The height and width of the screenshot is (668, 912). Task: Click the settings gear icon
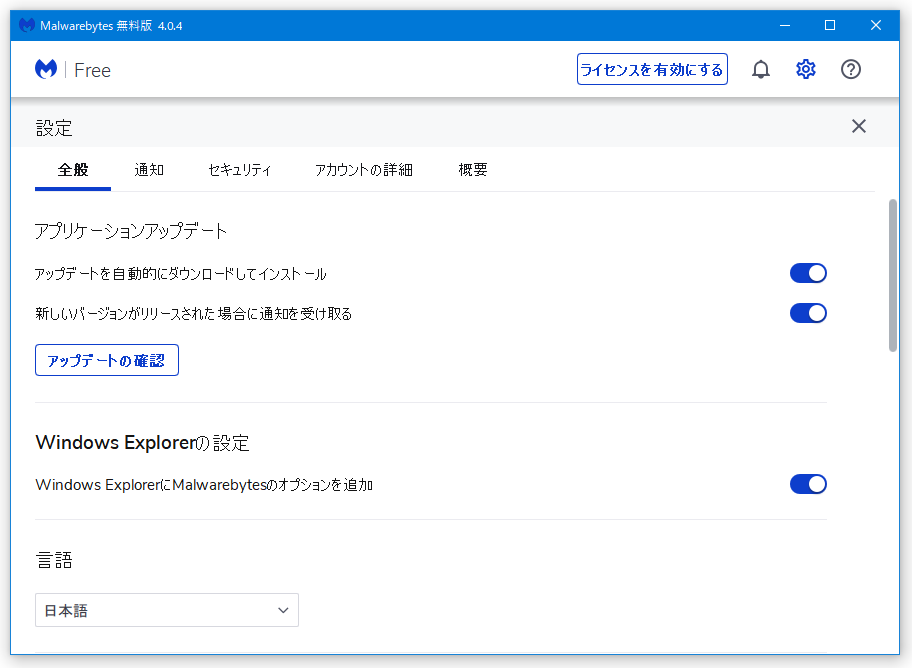[806, 69]
